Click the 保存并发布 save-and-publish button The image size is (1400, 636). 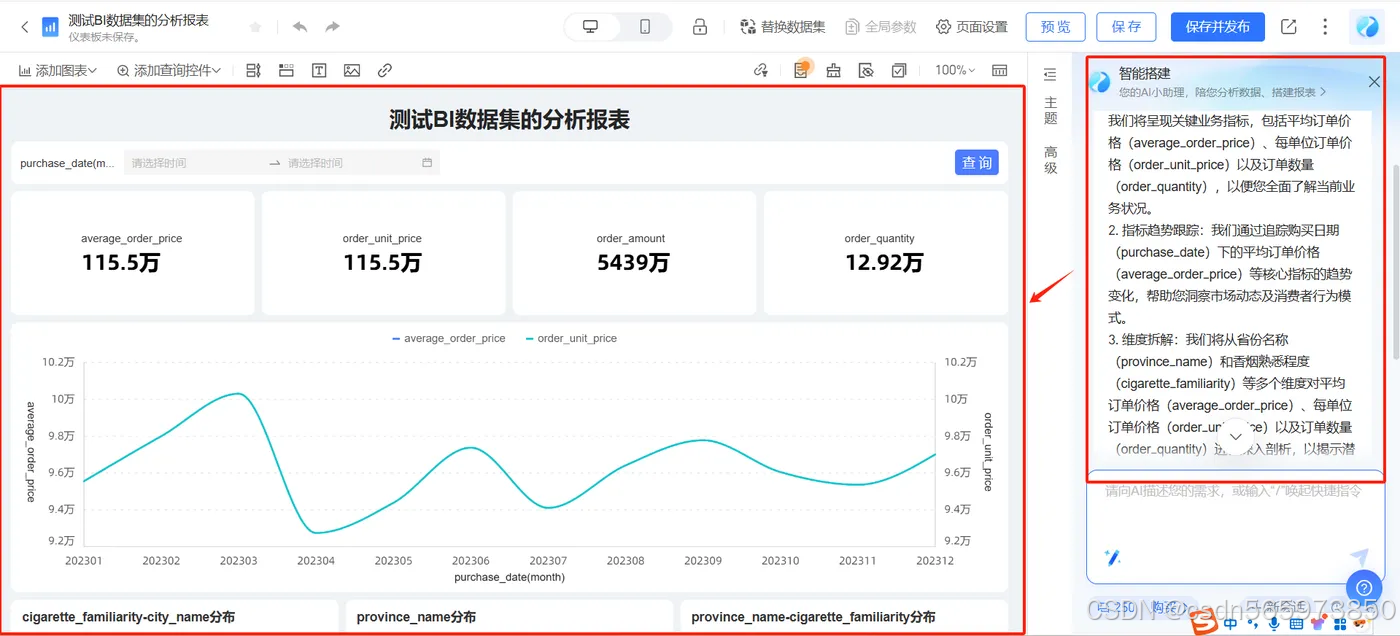(x=1217, y=27)
